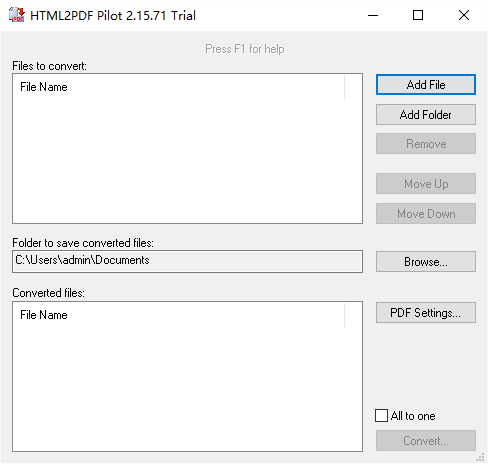Browse for the output folder

pyautogui.click(x=426, y=262)
